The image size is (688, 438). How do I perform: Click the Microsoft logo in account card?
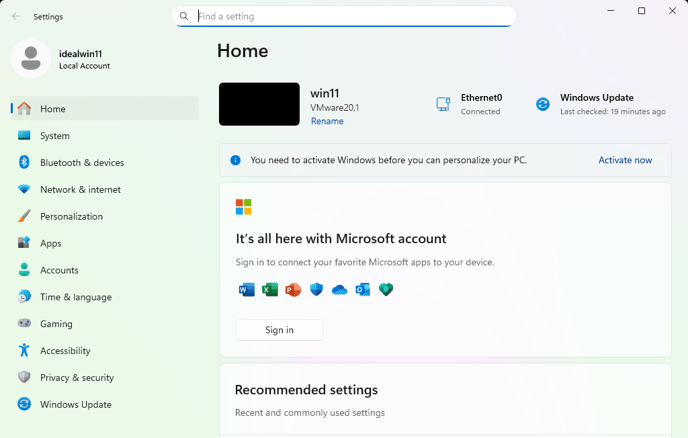click(244, 207)
